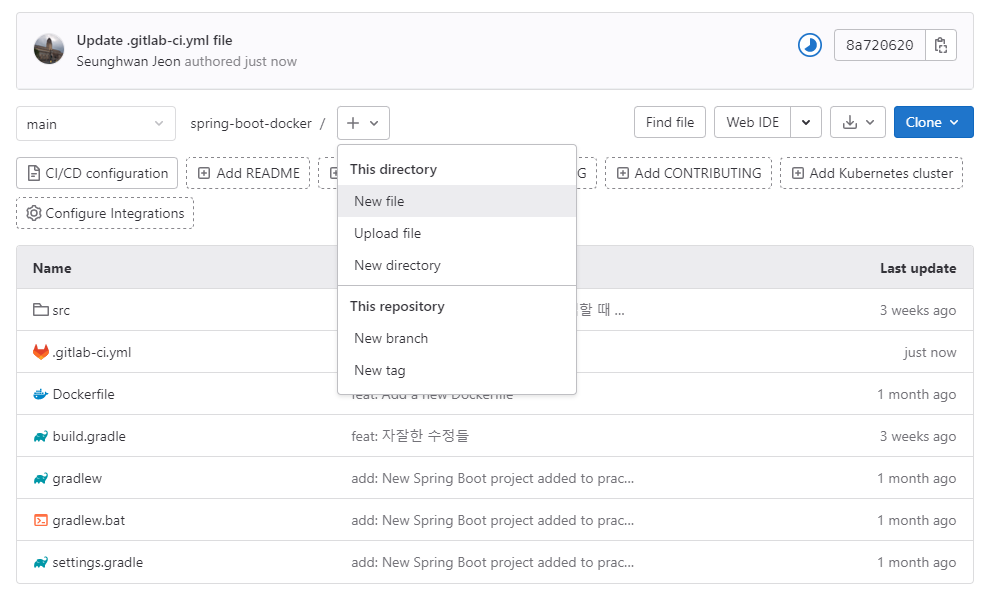Image resolution: width=985 pixels, height=600 pixels.
Task: Open the Dockerfile file
Action: click(84, 395)
